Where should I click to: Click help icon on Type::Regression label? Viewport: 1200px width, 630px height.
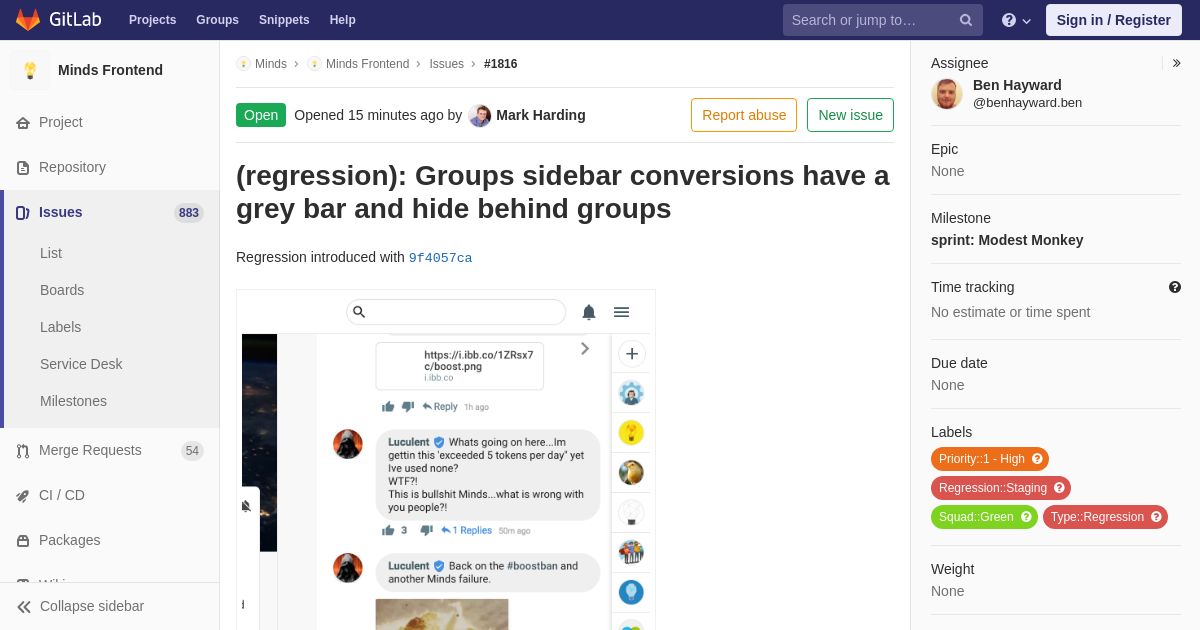[x=1156, y=517]
